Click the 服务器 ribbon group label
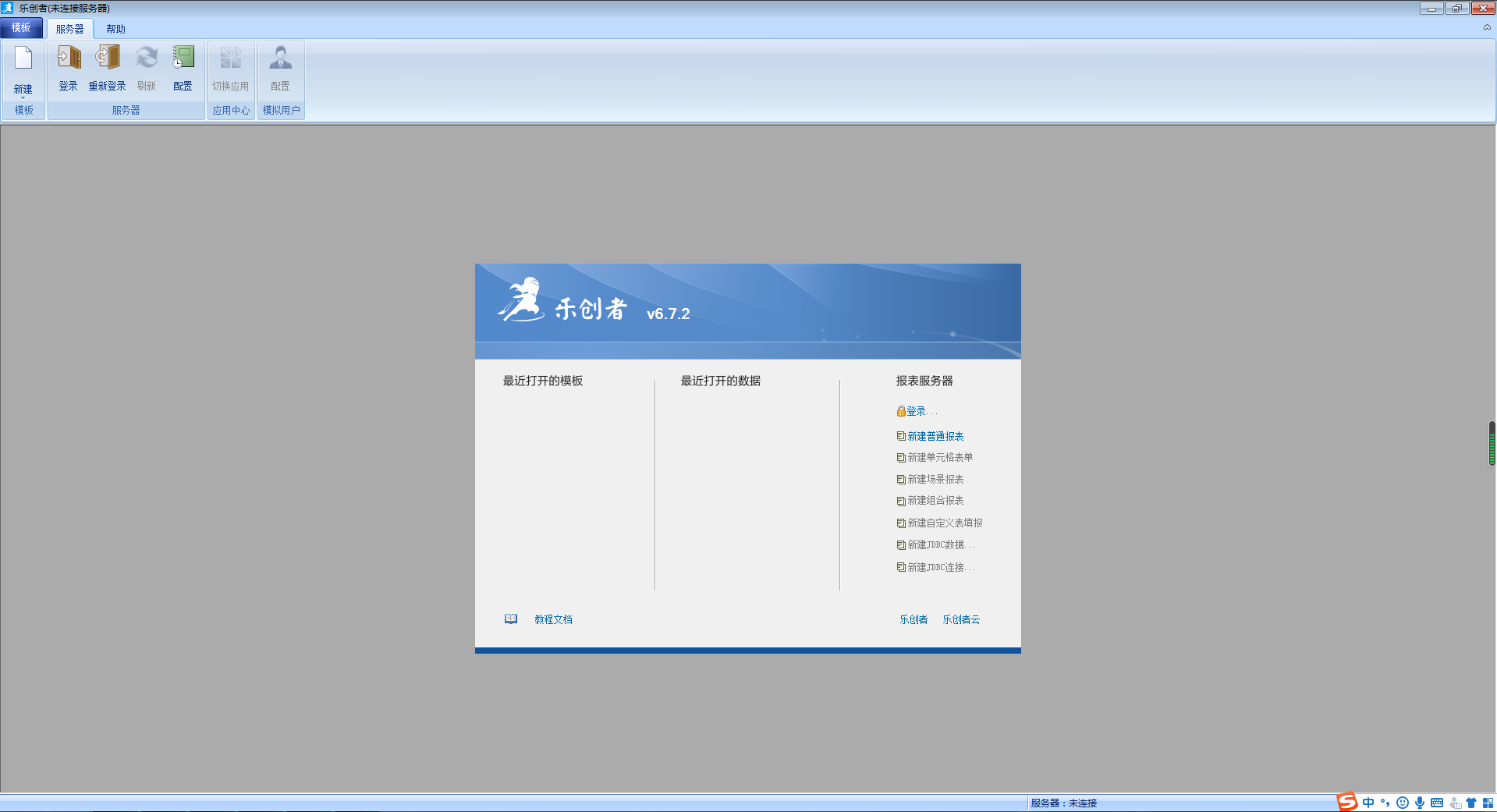Viewport: 1497px width, 812px height. click(126, 110)
